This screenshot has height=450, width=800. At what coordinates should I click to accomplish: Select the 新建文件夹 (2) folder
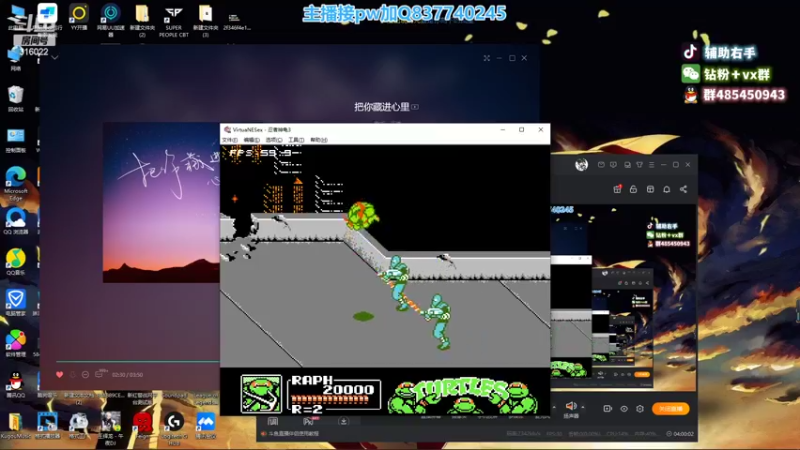coord(142,20)
